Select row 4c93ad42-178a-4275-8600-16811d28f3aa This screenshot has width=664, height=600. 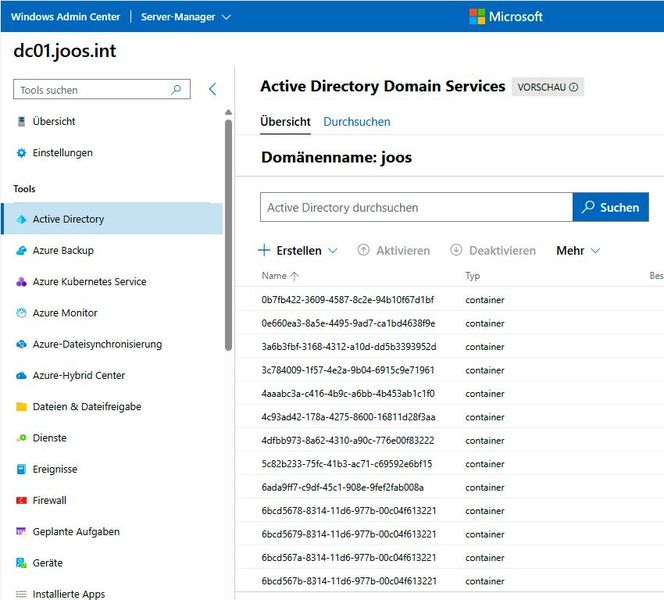450,417
